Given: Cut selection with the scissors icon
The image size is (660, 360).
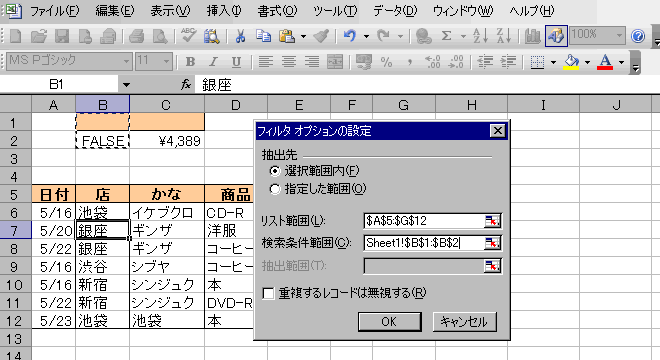Looking at the screenshot, I should [240, 36].
